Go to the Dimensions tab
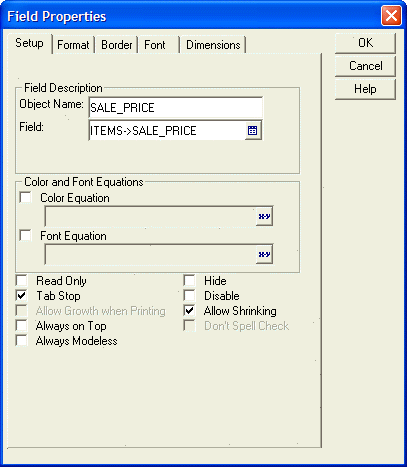The height and width of the screenshot is (467, 407). (213, 45)
